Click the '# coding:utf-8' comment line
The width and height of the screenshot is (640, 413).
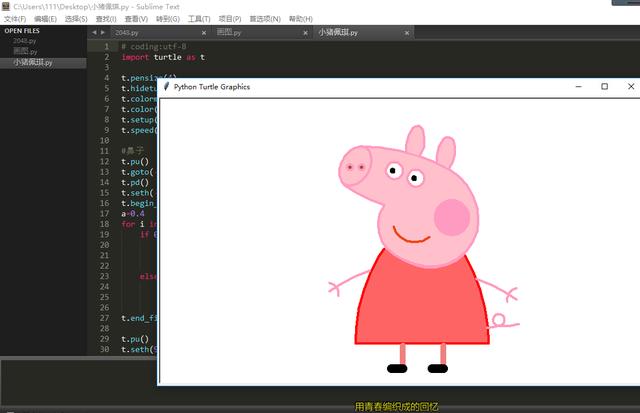153,47
